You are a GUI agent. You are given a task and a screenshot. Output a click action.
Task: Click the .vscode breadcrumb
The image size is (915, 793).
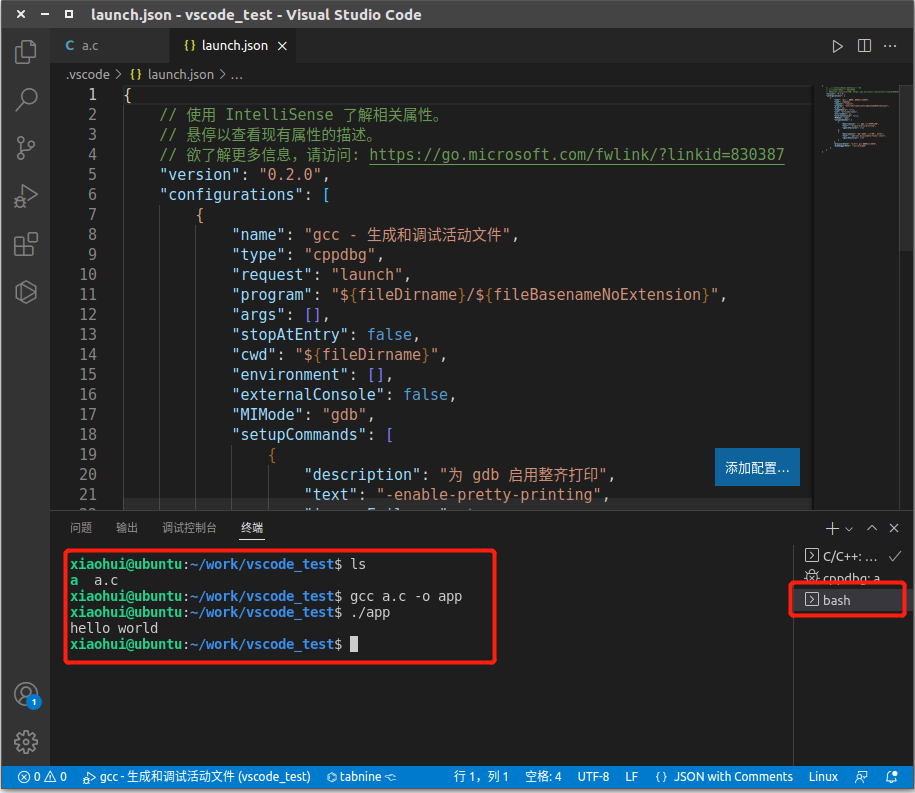[88, 75]
